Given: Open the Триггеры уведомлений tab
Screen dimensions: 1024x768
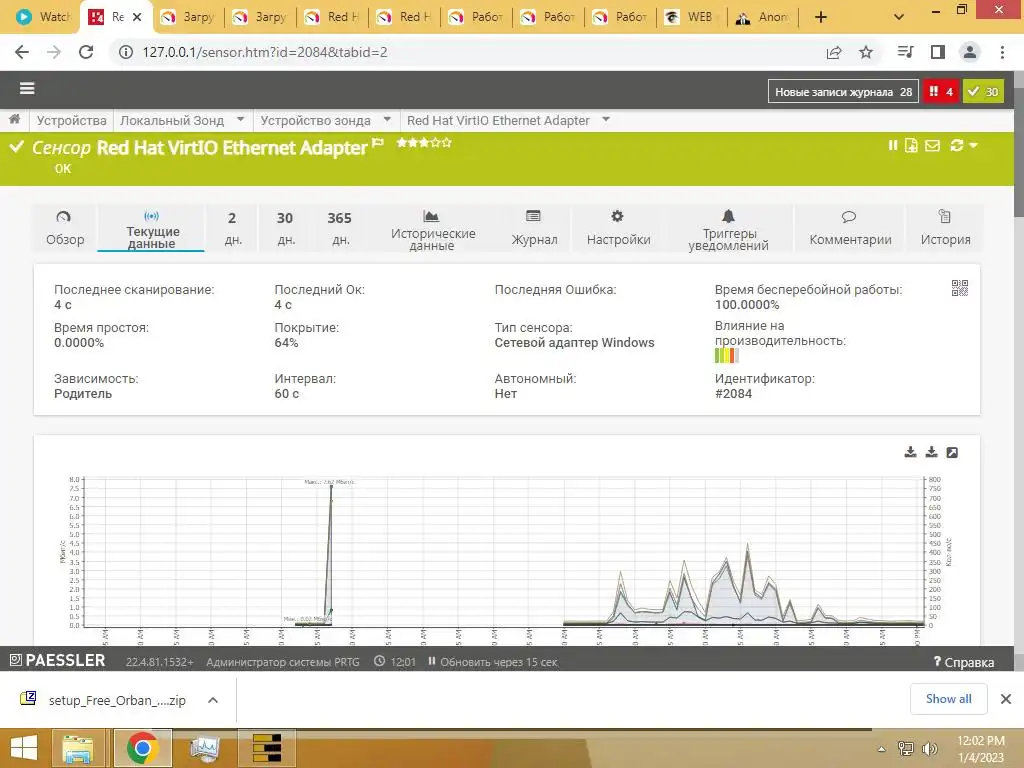Looking at the screenshot, I should tap(729, 228).
